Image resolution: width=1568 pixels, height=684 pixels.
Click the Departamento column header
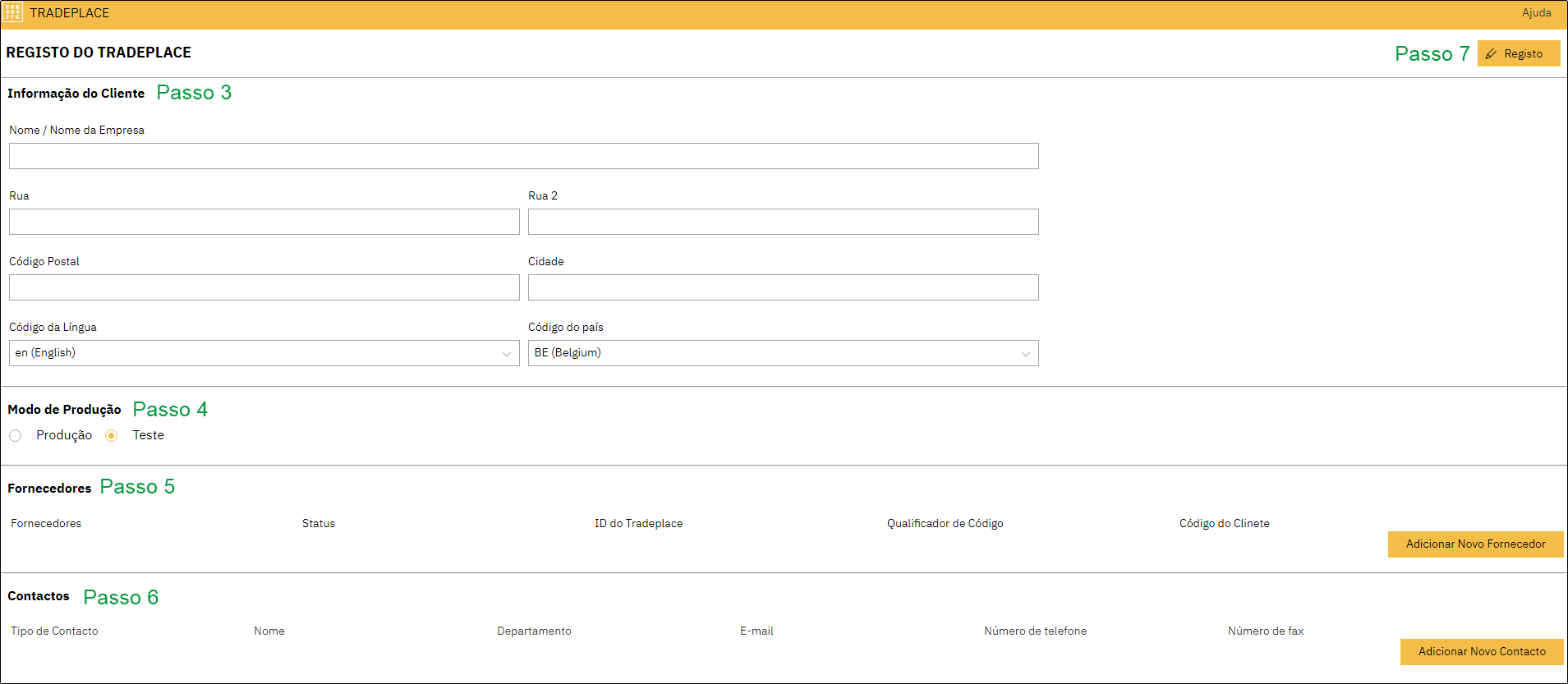tap(534, 631)
